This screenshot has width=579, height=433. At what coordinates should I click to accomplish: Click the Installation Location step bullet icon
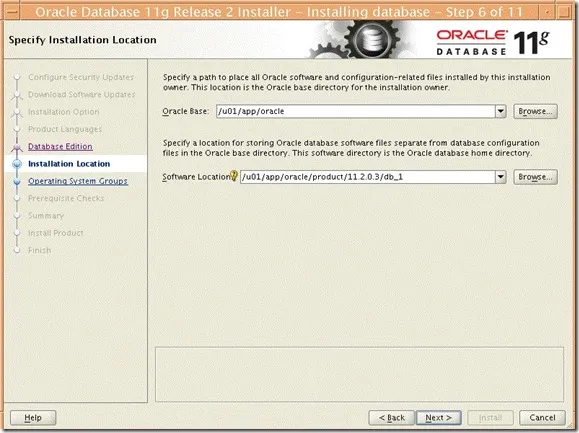17,164
